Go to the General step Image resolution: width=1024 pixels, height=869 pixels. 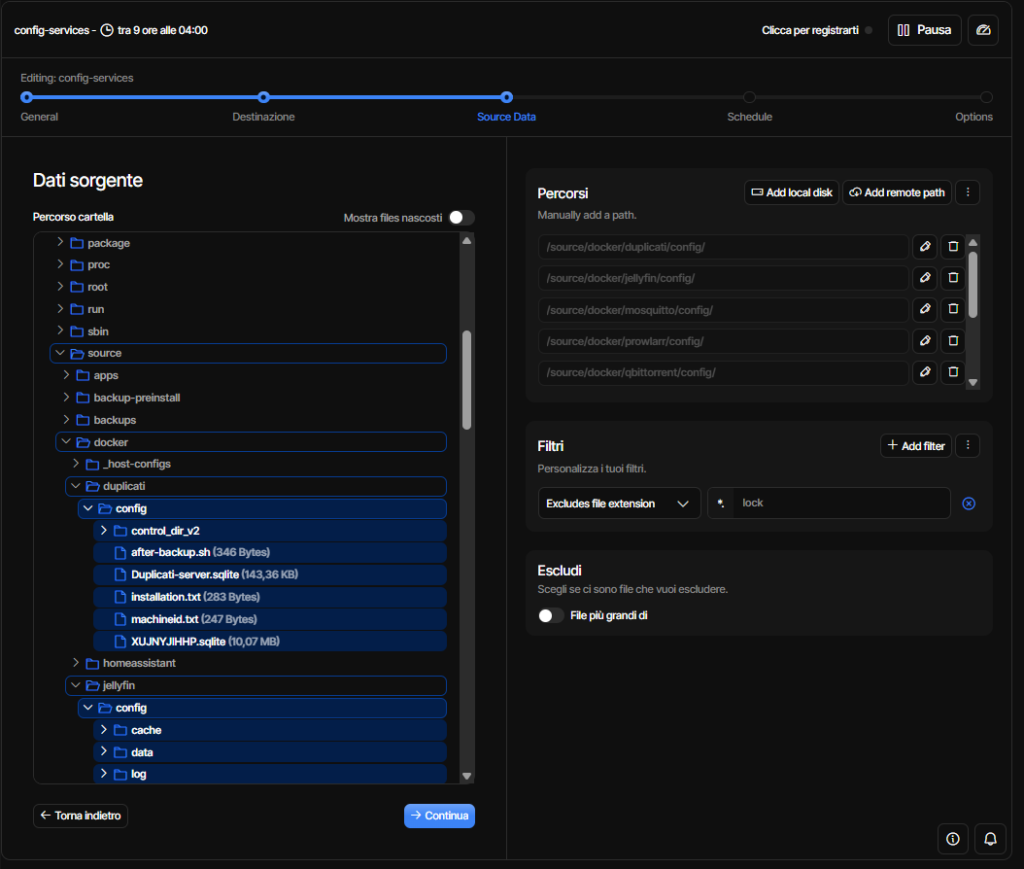pyautogui.click(x=27, y=97)
